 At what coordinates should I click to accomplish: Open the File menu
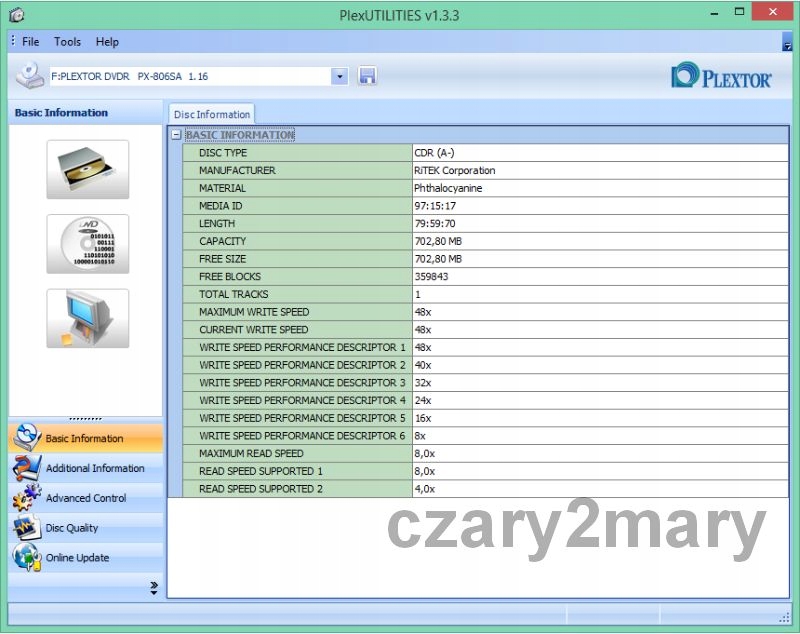pyautogui.click(x=31, y=42)
